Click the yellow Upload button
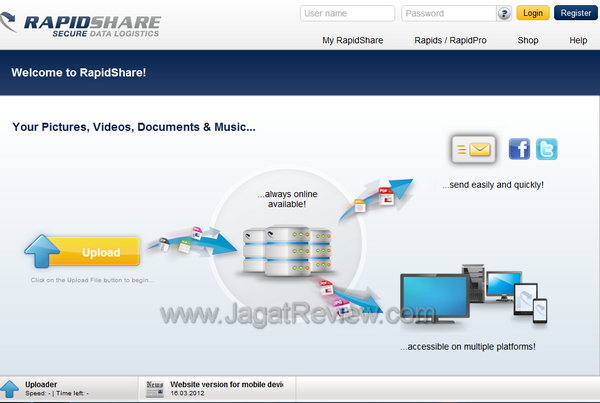600x403 pixels. click(x=82, y=251)
